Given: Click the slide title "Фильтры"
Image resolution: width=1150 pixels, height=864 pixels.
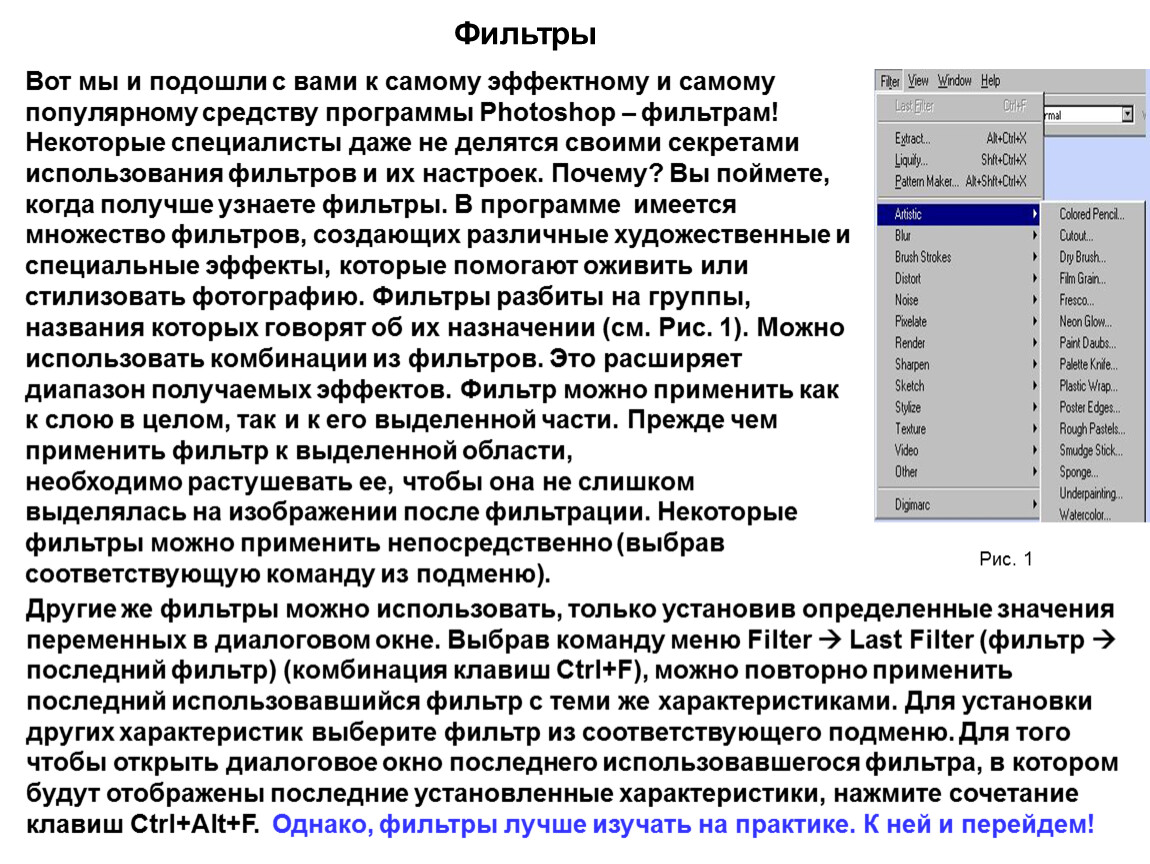Looking at the screenshot, I should pyautogui.click(x=525, y=34).
